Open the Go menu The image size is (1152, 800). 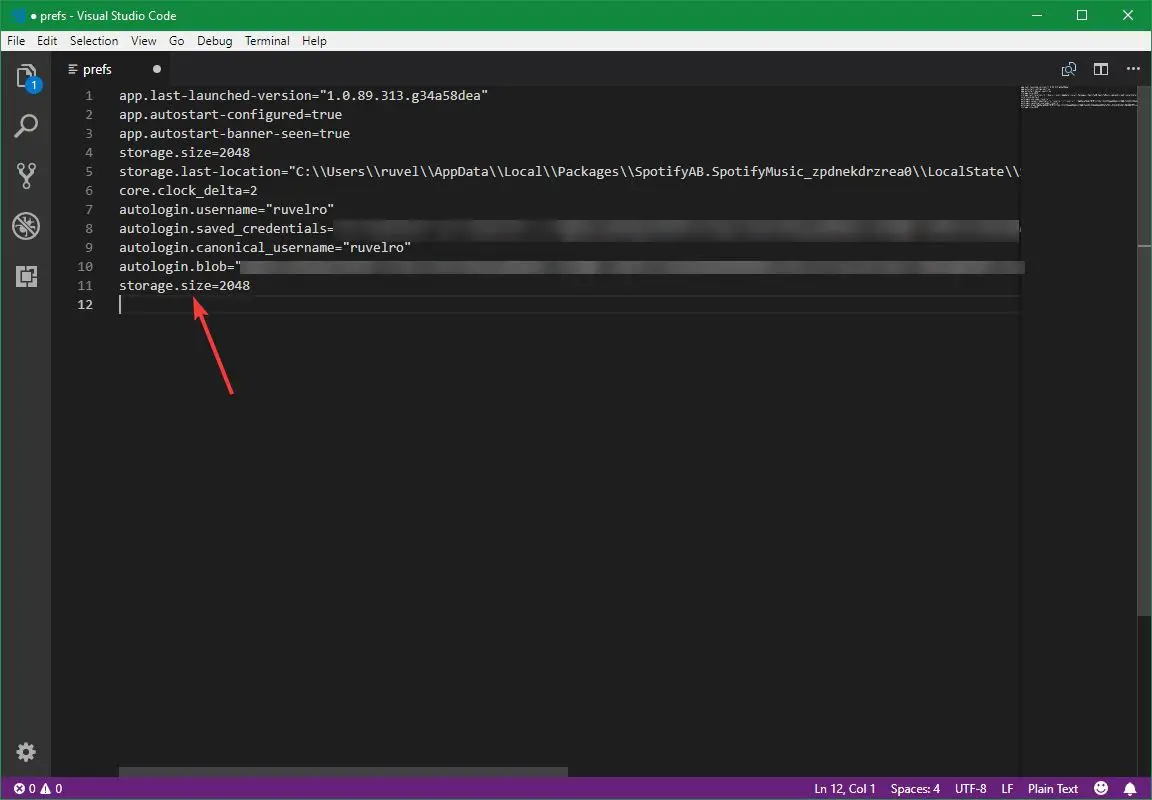pyautogui.click(x=176, y=40)
